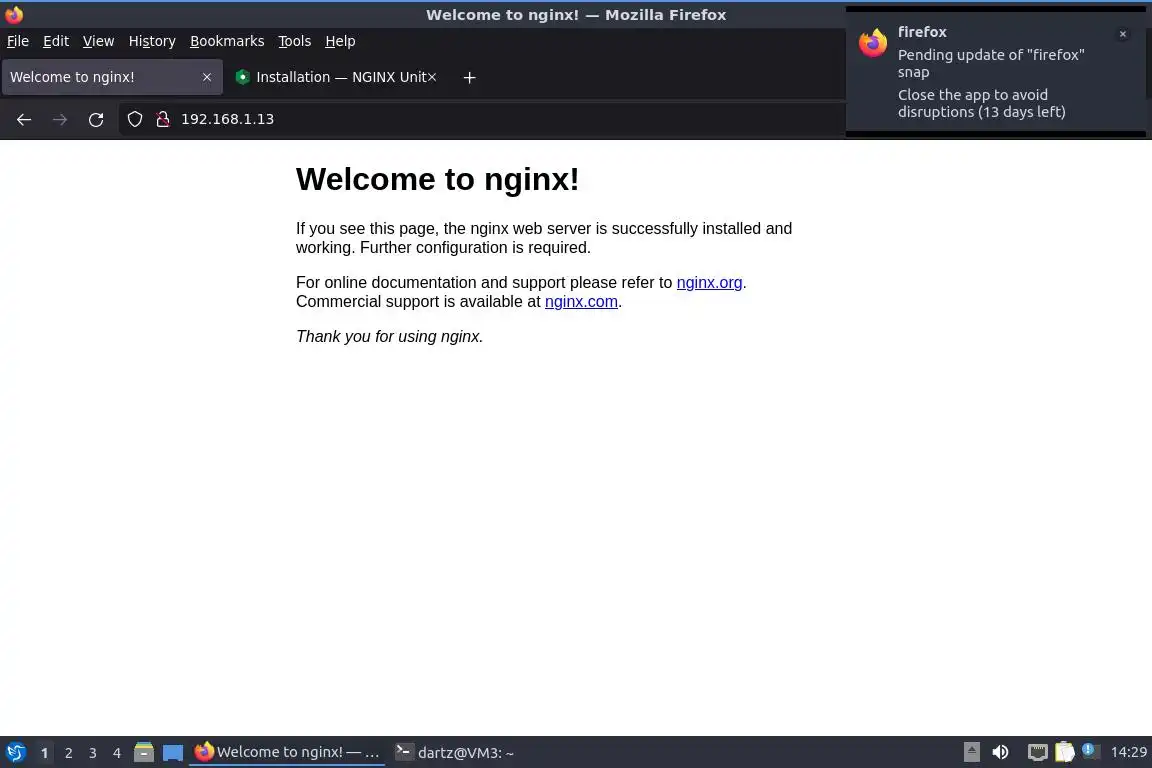Dismiss the firefox snap update notification

(x=1122, y=34)
